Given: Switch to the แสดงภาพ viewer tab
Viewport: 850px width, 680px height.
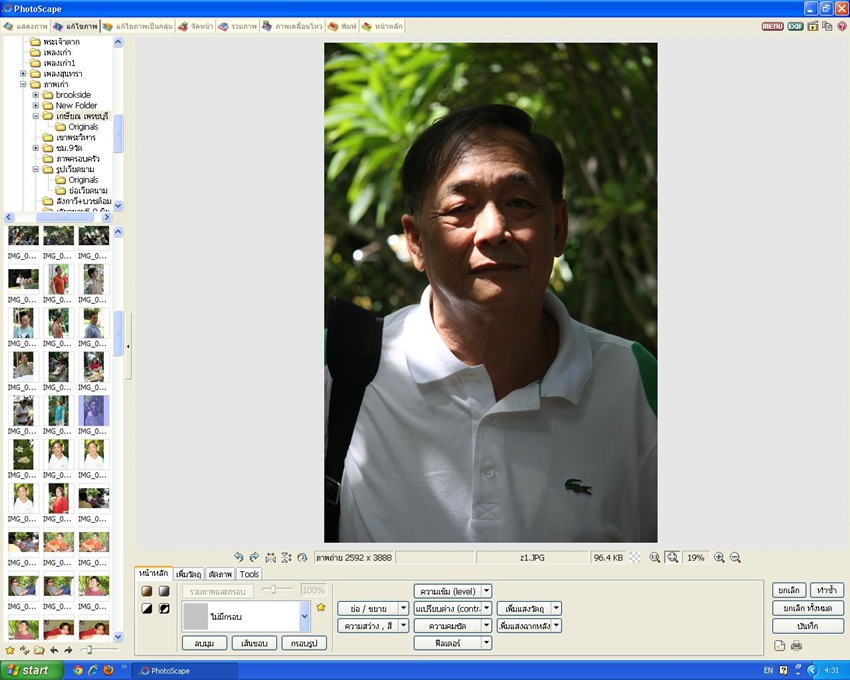Looking at the screenshot, I should pyautogui.click(x=25, y=26).
